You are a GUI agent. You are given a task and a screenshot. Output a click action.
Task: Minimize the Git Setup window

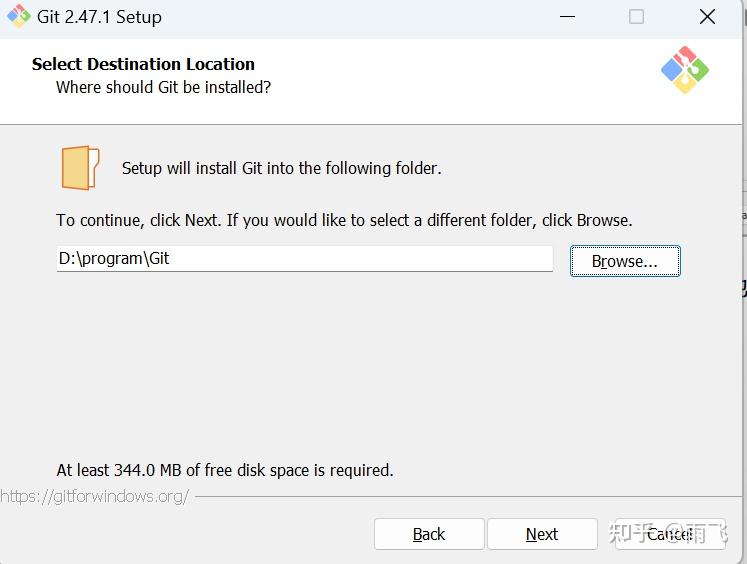[568, 17]
